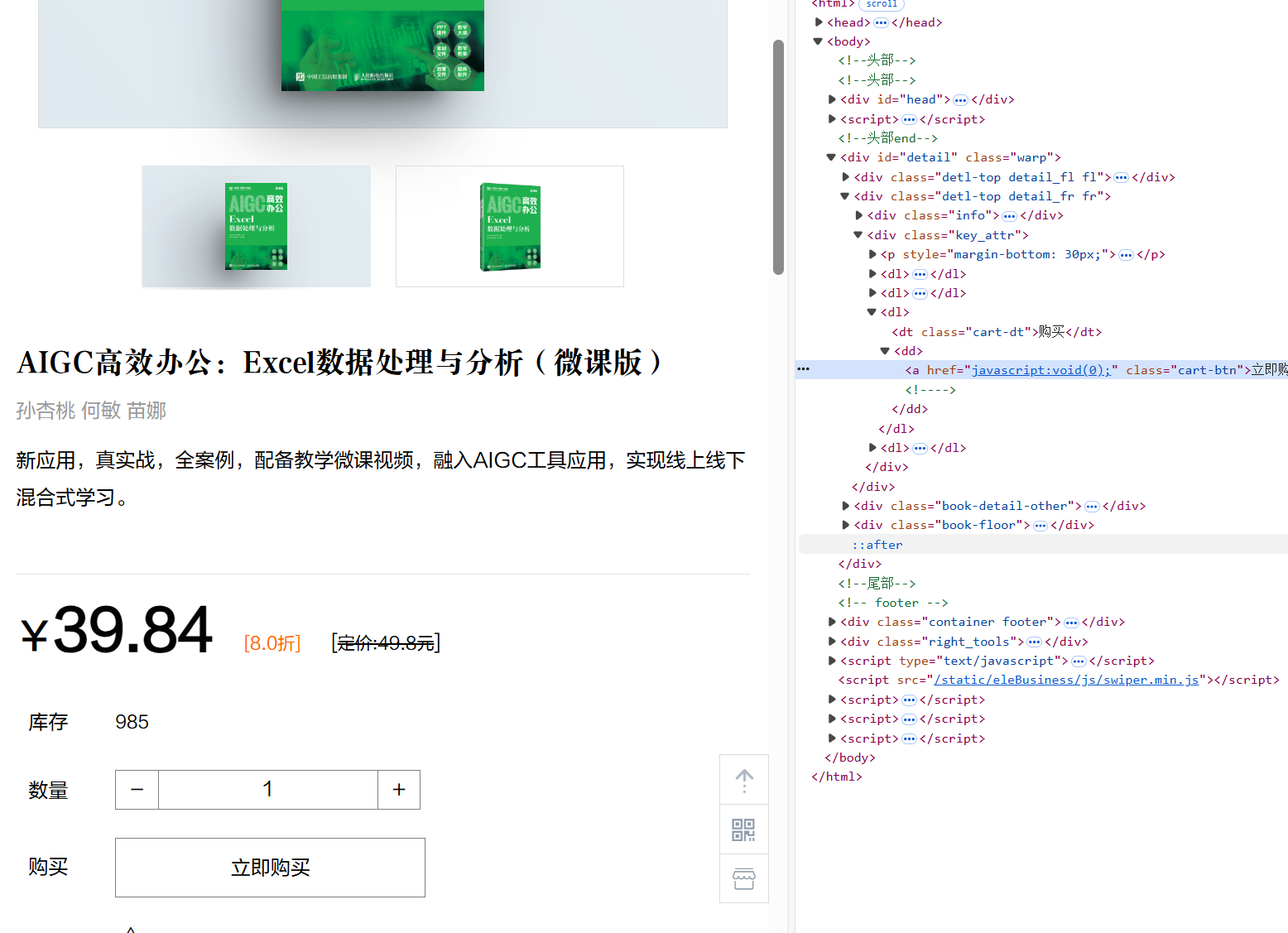The height and width of the screenshot is (933, 1288).
Task: Click the [8.0折] discount label
Action: point(272,643)
